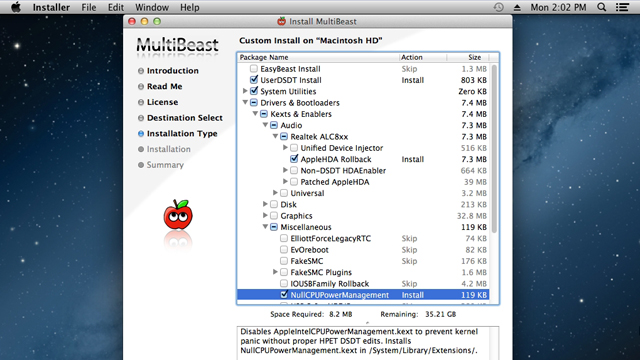Select the EvOreboot row
Screen dimensions: 640x360
[363, 249]
